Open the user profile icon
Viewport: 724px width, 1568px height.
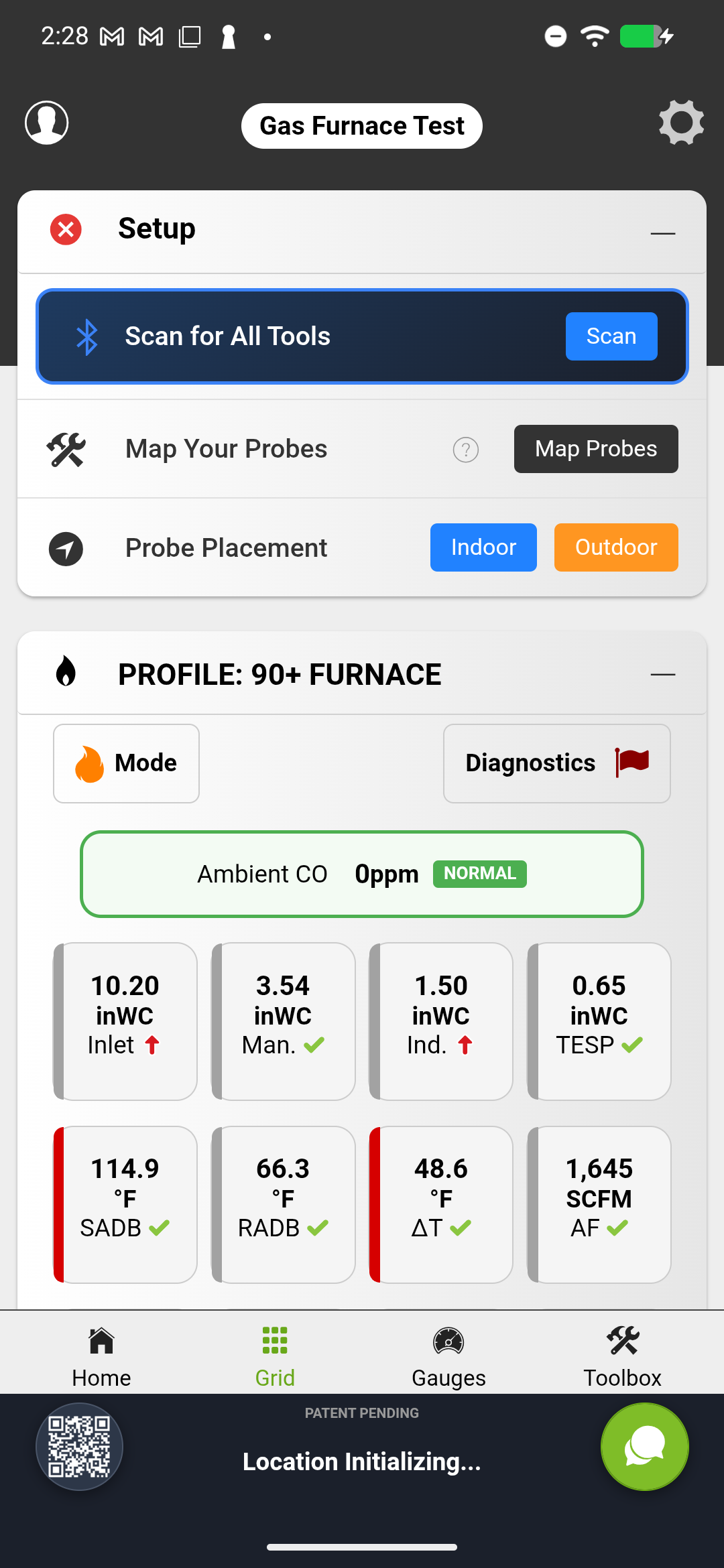(46, 123)
